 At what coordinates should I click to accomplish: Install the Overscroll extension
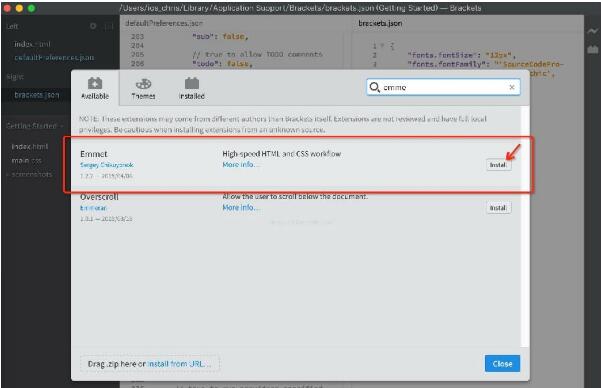[x=498, y=208]
